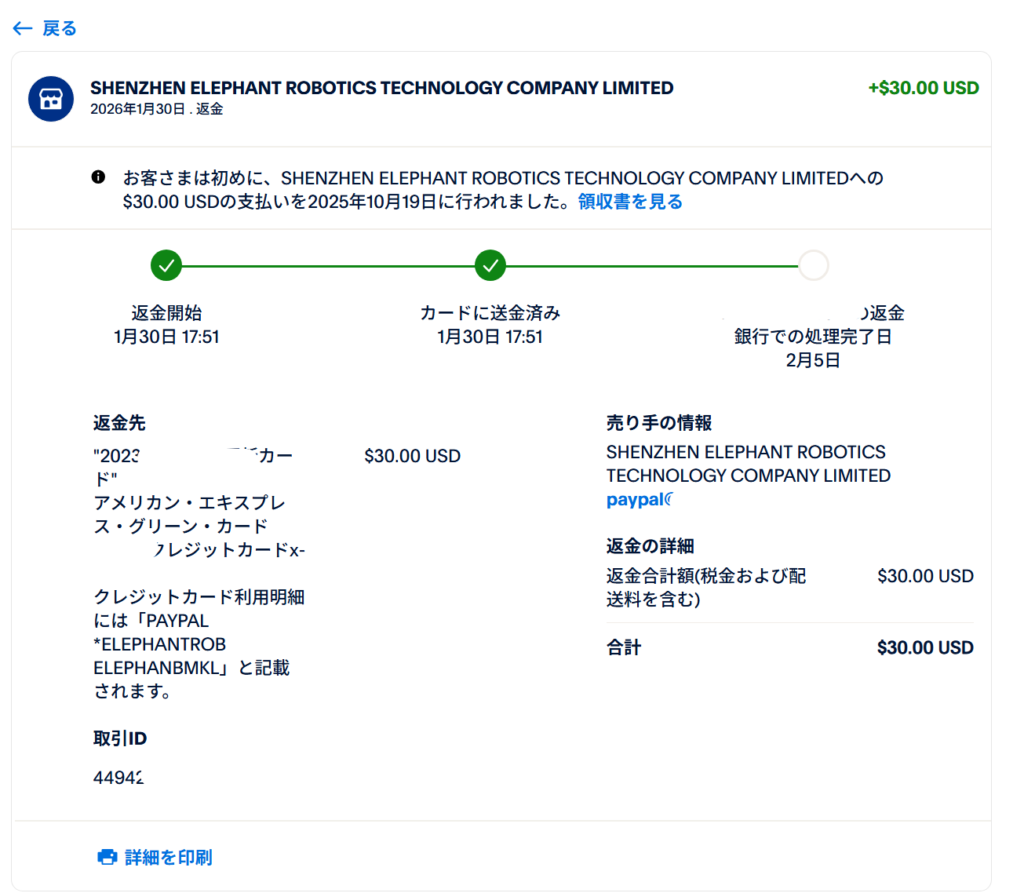Click the 売り手の情報 section heading
Image resolution: width=1024 pixels, height=893 pixels.
(659, 423)
